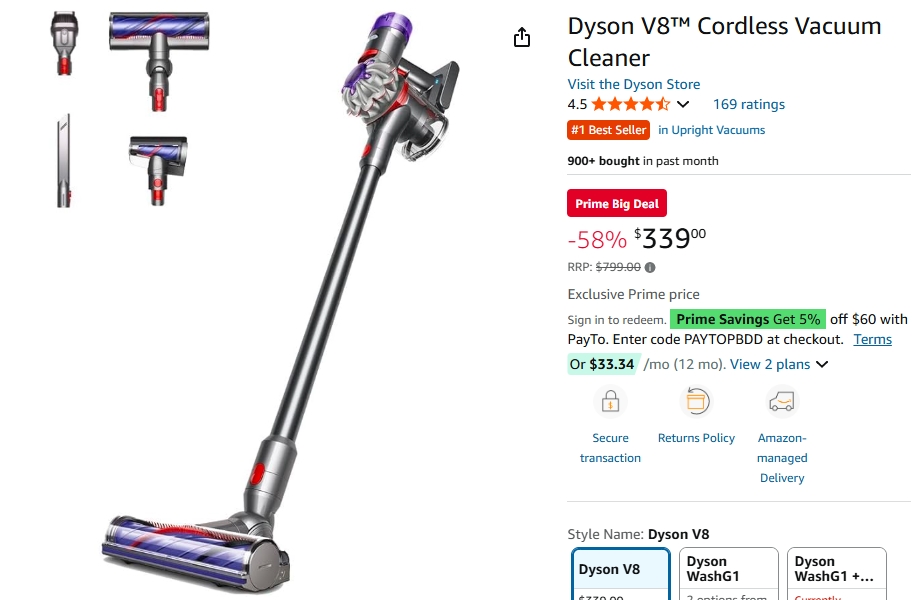Screen dimensions: 918x600
Task: Open the in Upright Vacuums category link
Action: pyautogui.click(x=711, y=130)
